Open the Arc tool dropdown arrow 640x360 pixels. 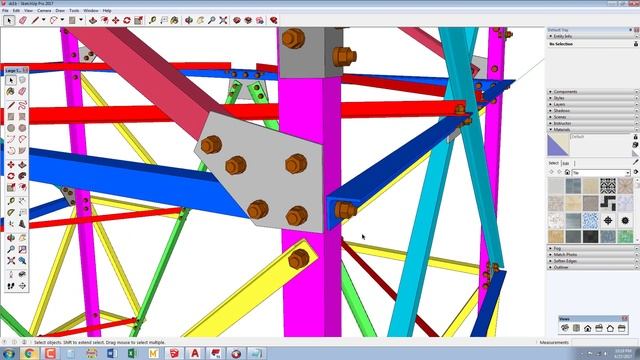pyautogui.click(x=62, y=20)
